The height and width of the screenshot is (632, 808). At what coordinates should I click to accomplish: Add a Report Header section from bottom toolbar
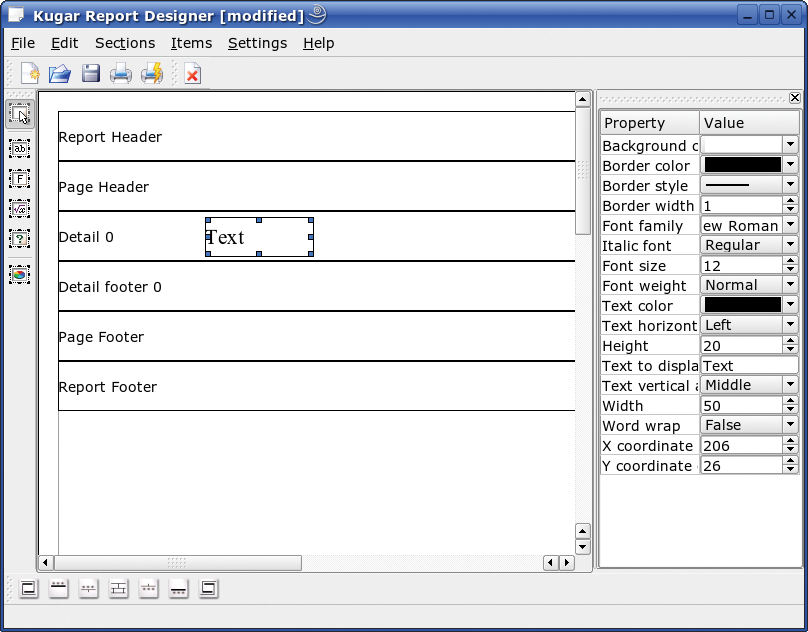point(29,589)
